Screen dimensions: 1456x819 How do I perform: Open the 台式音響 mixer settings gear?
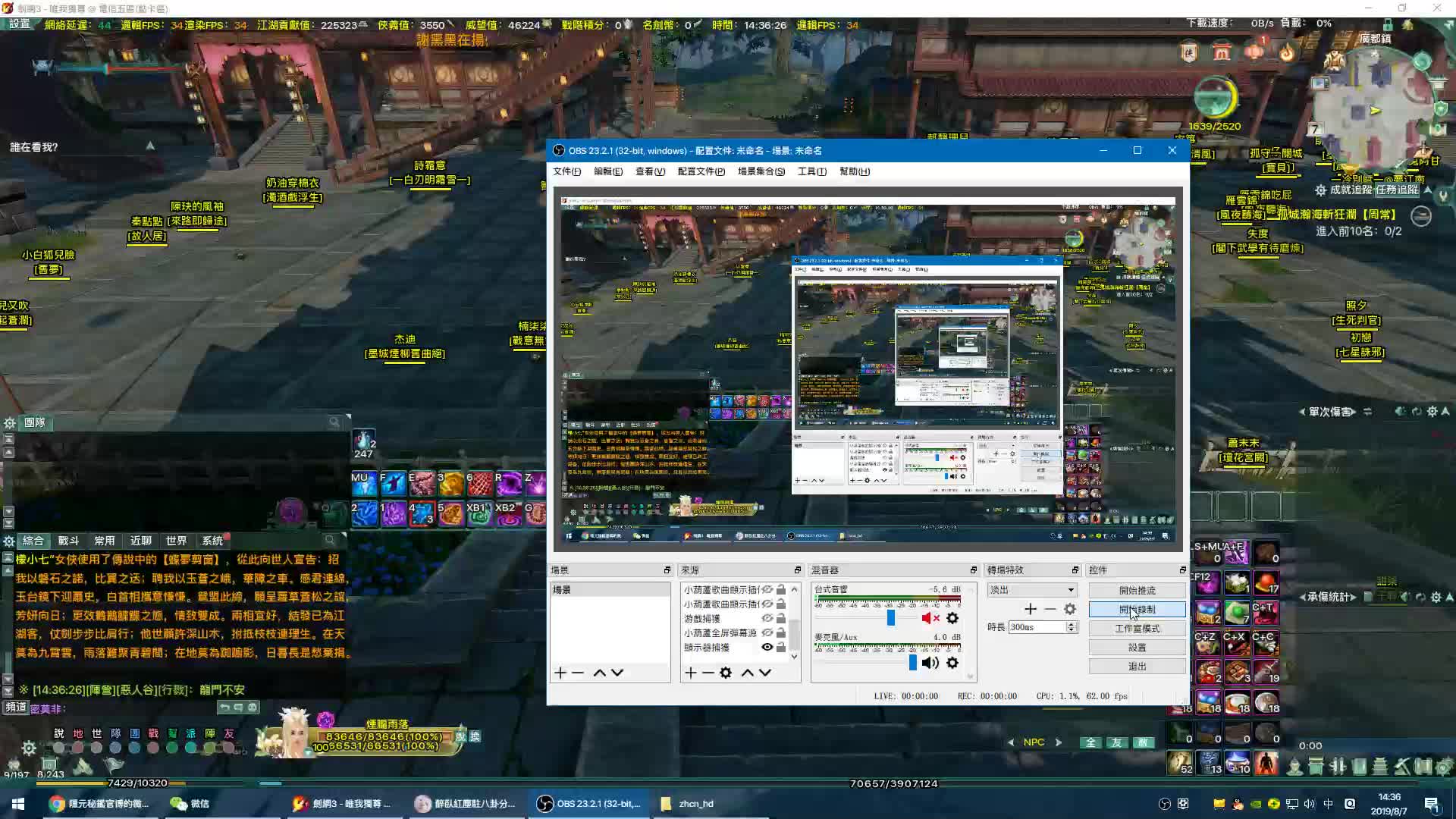pos(952,618)
